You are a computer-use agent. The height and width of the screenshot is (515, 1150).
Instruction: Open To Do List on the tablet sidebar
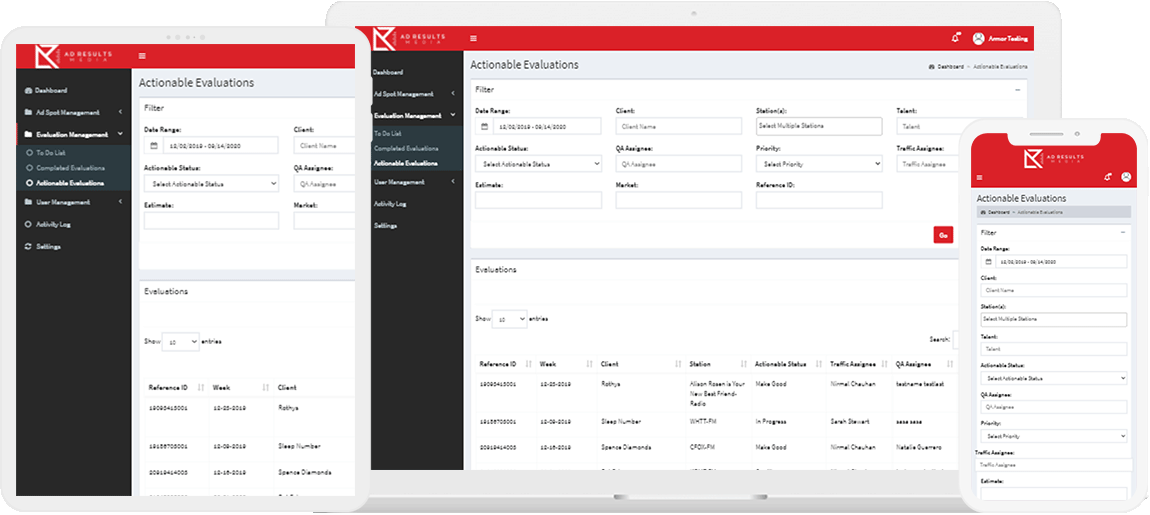(x=51, y=153)
